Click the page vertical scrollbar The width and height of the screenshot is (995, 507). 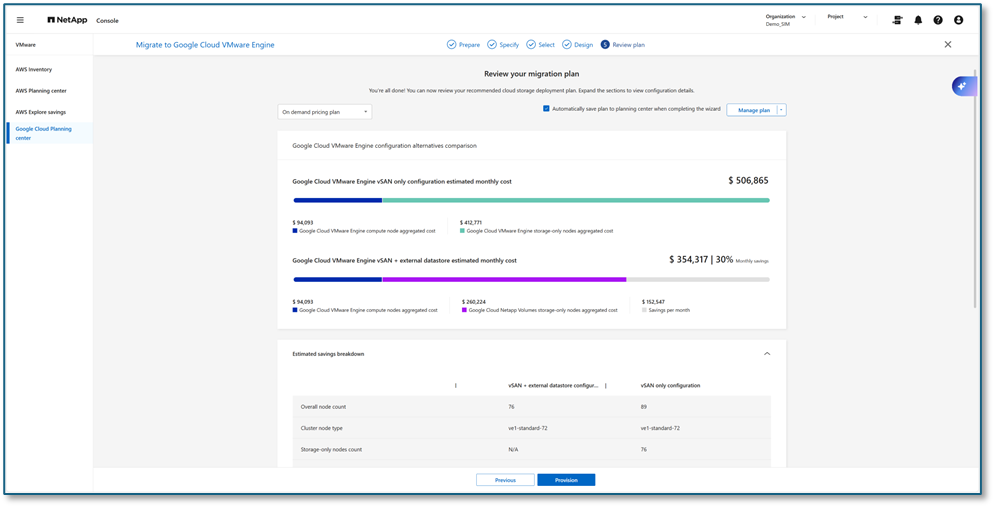976,188
